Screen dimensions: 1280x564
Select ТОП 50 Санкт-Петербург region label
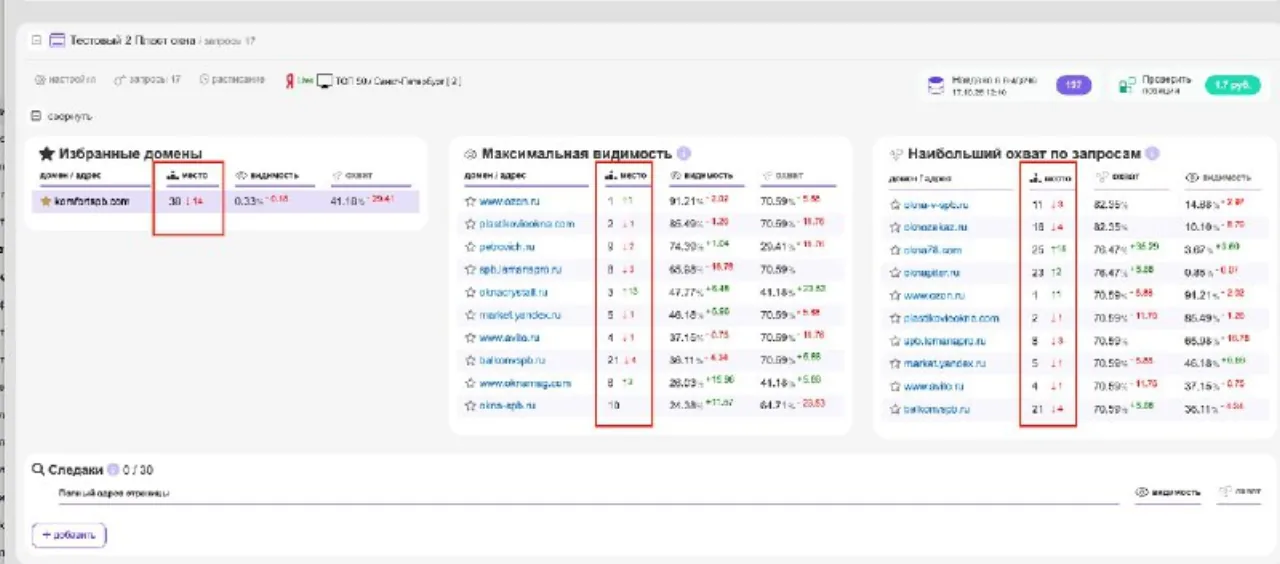point(398,81)
